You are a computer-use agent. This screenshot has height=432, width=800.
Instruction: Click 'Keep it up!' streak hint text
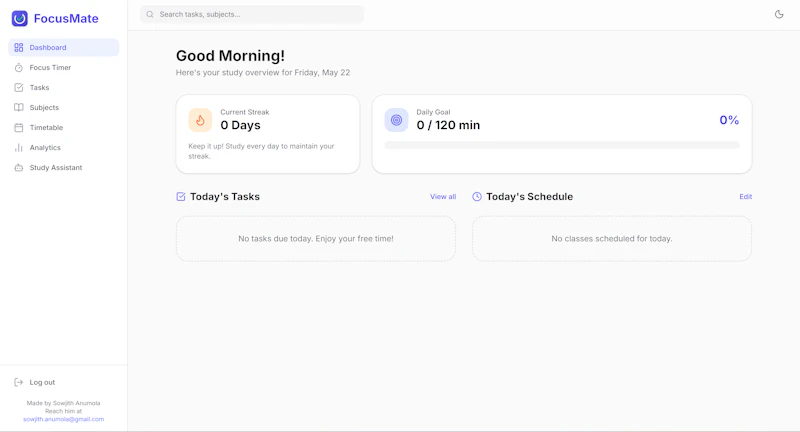[261, 151]
